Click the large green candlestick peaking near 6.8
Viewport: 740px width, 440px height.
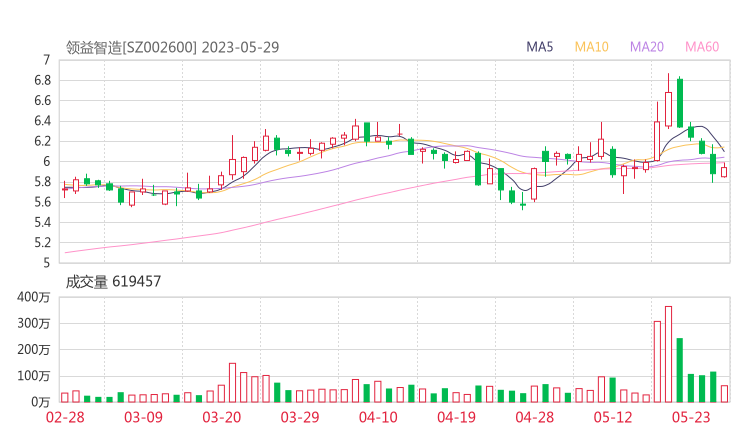680,103
